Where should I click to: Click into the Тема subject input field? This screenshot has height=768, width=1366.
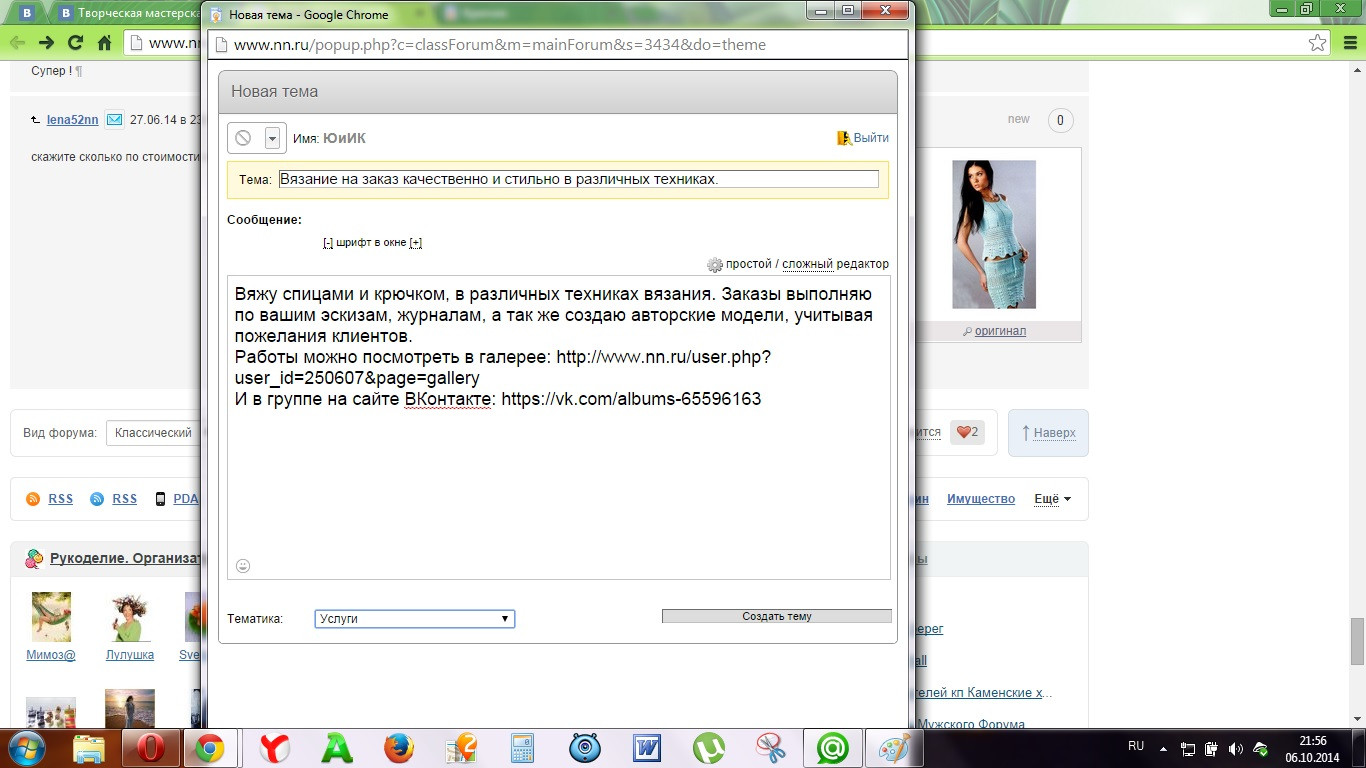pyautogui.click(x=579, y=179)
